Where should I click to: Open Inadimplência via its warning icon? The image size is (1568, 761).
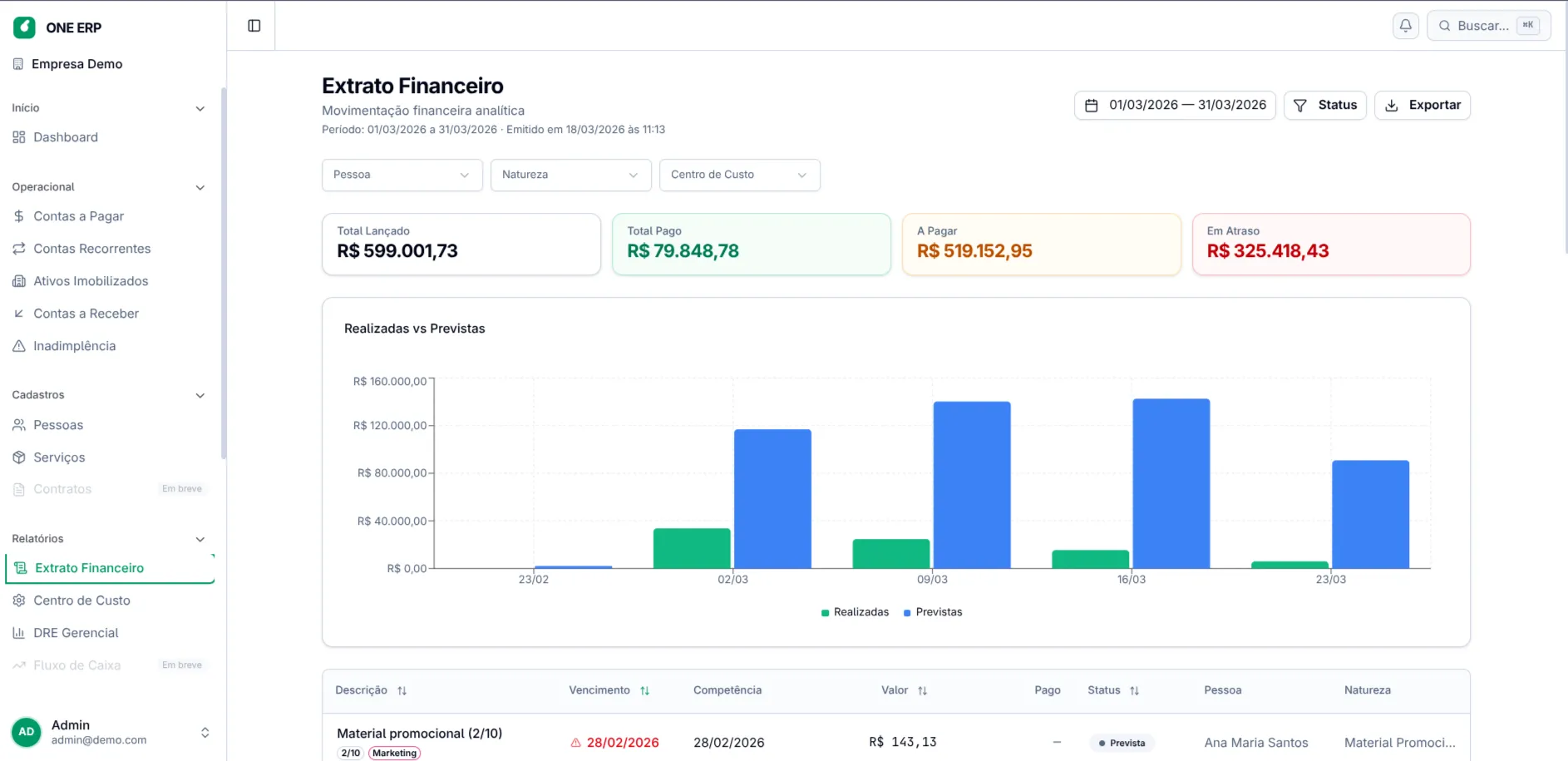(18, 346)
